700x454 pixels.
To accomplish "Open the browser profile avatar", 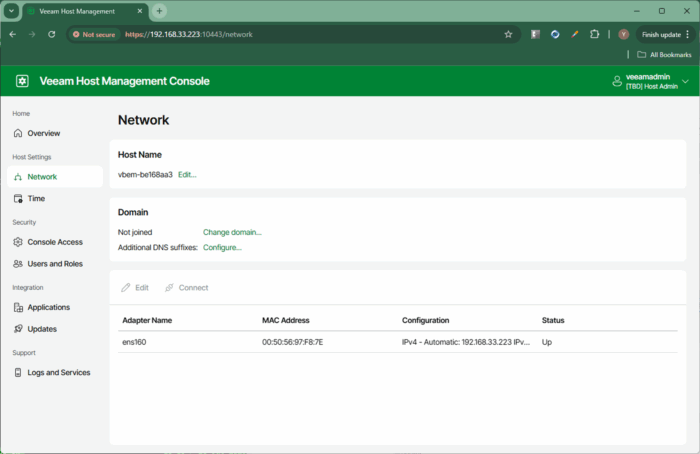I will pos(624,34).
